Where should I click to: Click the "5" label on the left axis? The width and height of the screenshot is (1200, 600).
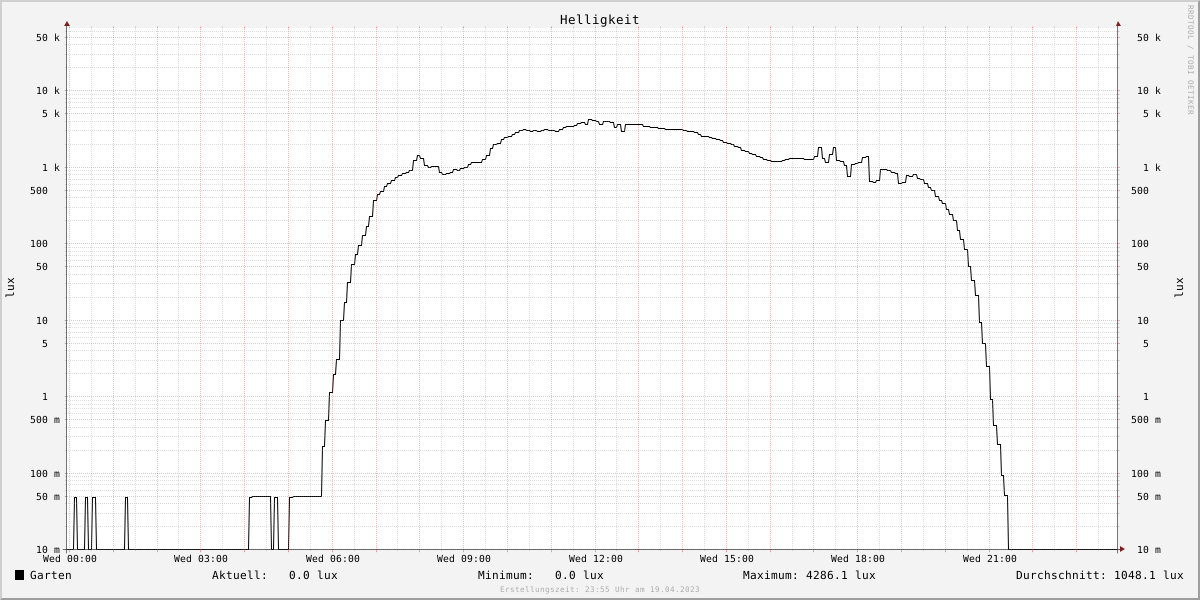tap(44, 344)
